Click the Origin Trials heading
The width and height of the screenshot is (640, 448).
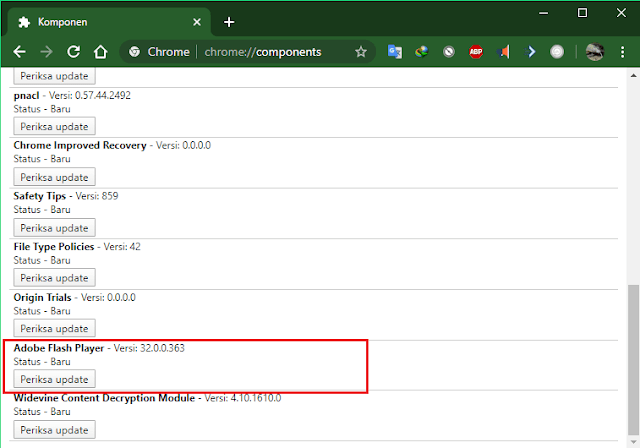point(42,297)
